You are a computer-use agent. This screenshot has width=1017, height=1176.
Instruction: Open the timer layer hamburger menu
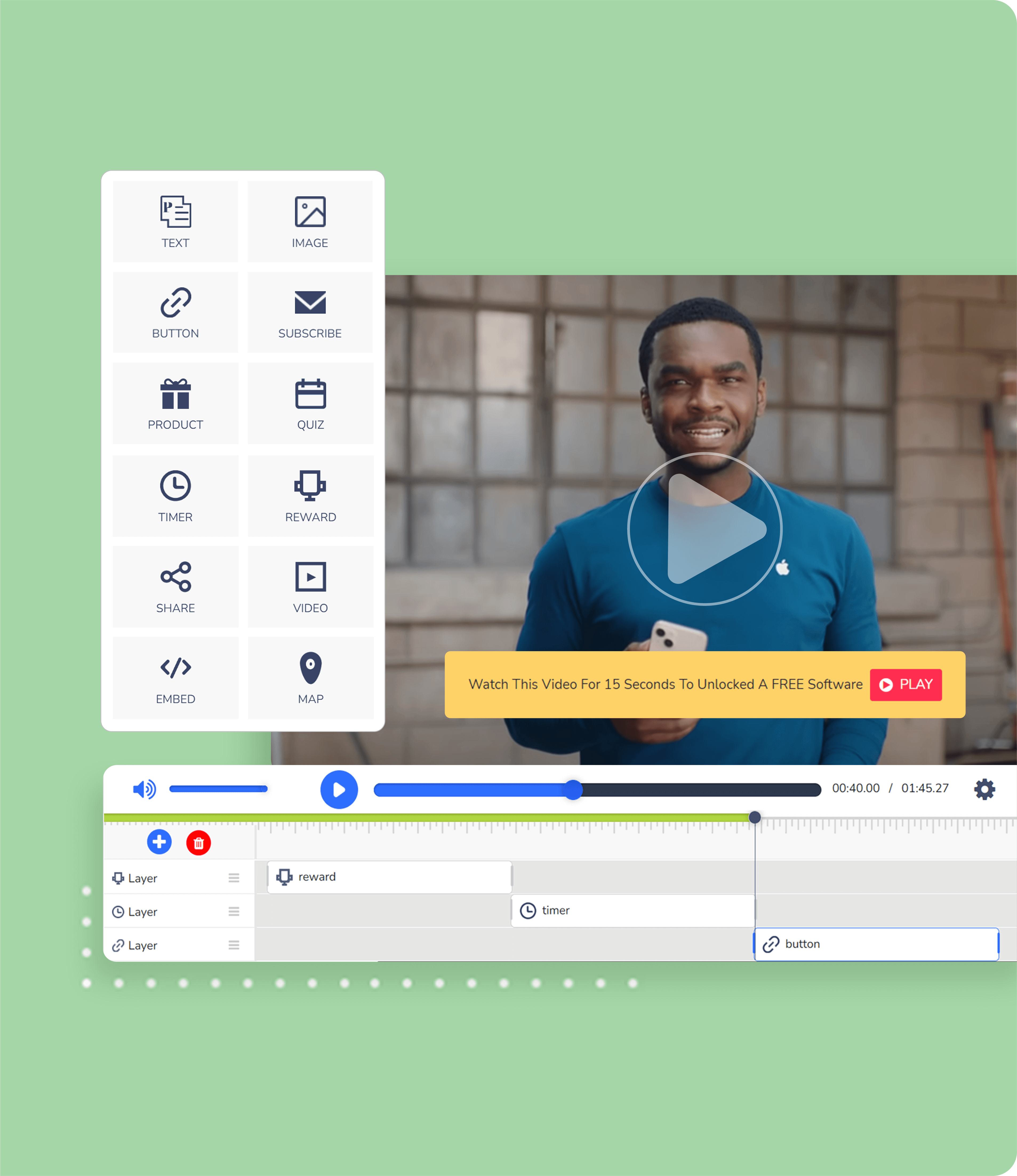[234, 912]
